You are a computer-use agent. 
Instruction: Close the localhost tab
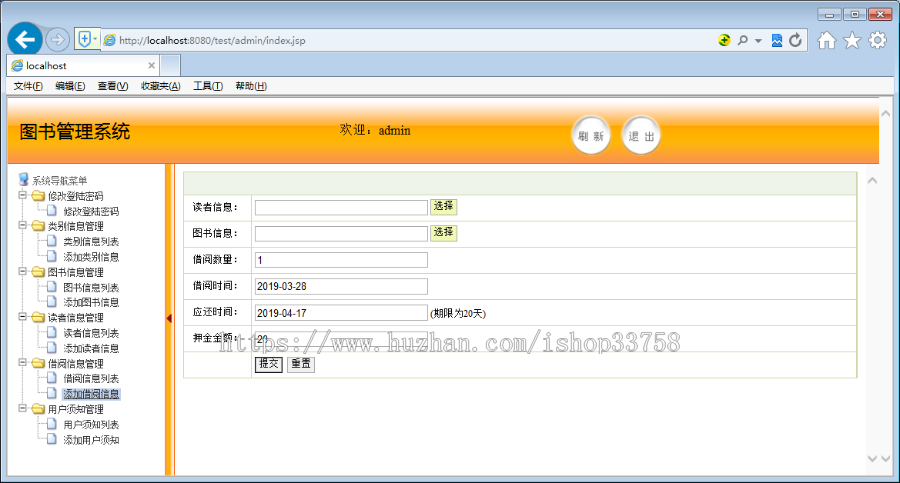pyautogui.click(x=152, y=65)
